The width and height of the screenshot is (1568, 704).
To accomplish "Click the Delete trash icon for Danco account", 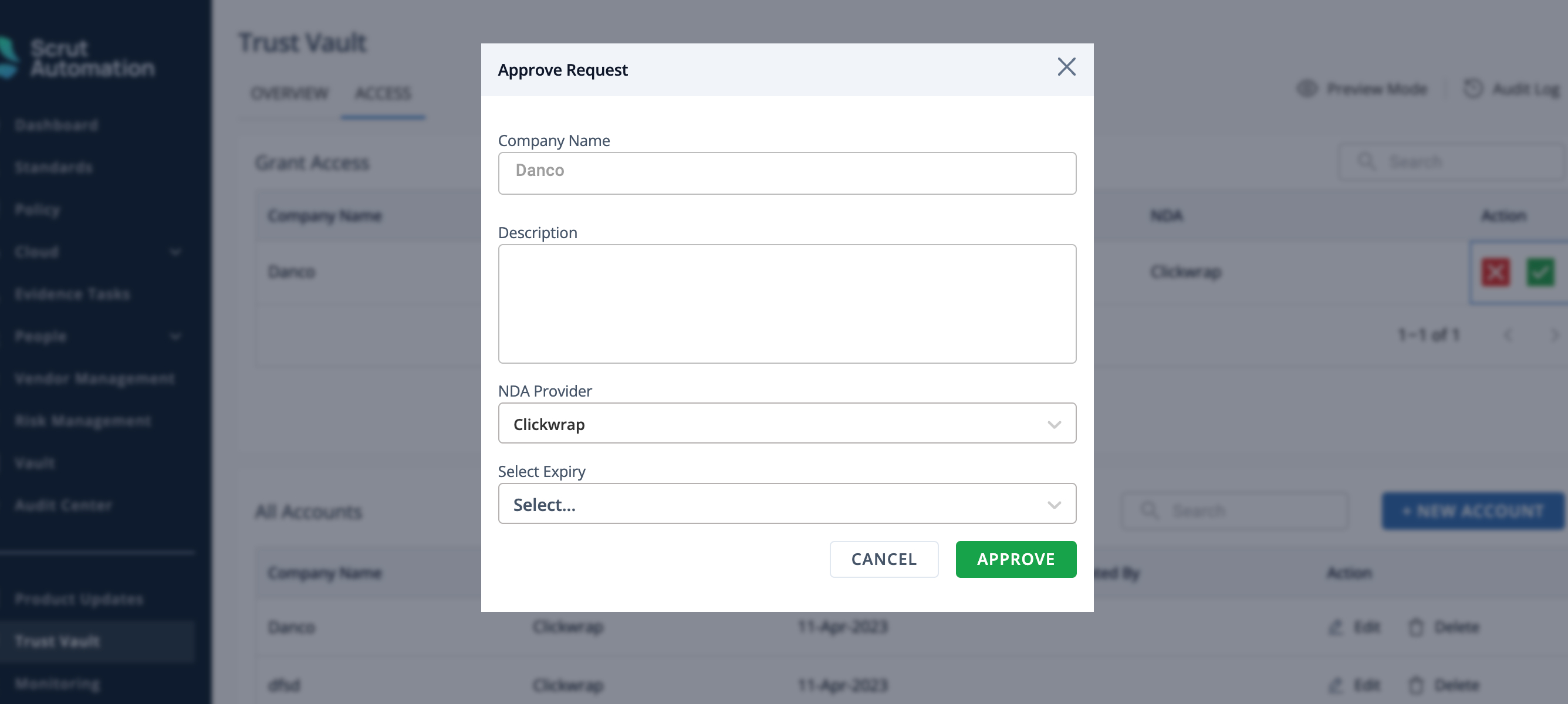I will click(1416, 627).
